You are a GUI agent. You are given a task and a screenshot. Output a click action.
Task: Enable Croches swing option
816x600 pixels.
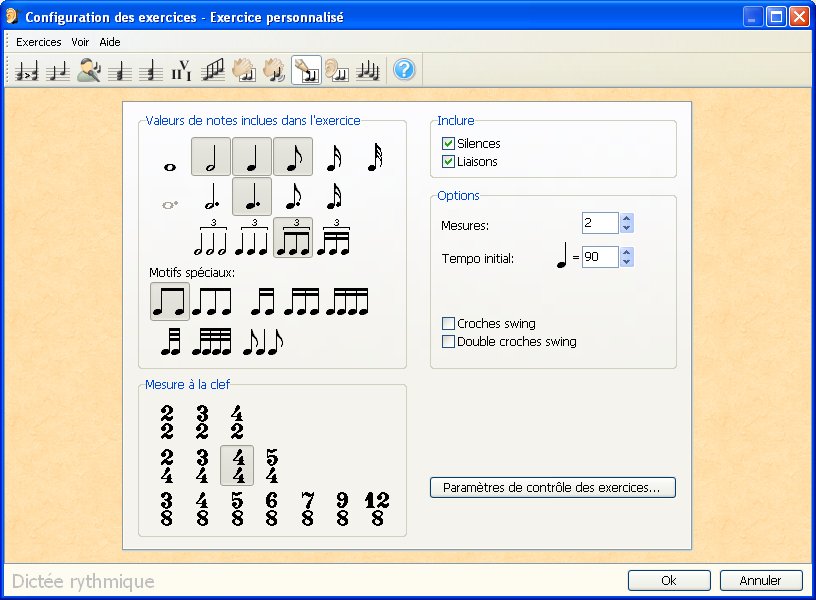pyautogui.click(x=448, y=324)
